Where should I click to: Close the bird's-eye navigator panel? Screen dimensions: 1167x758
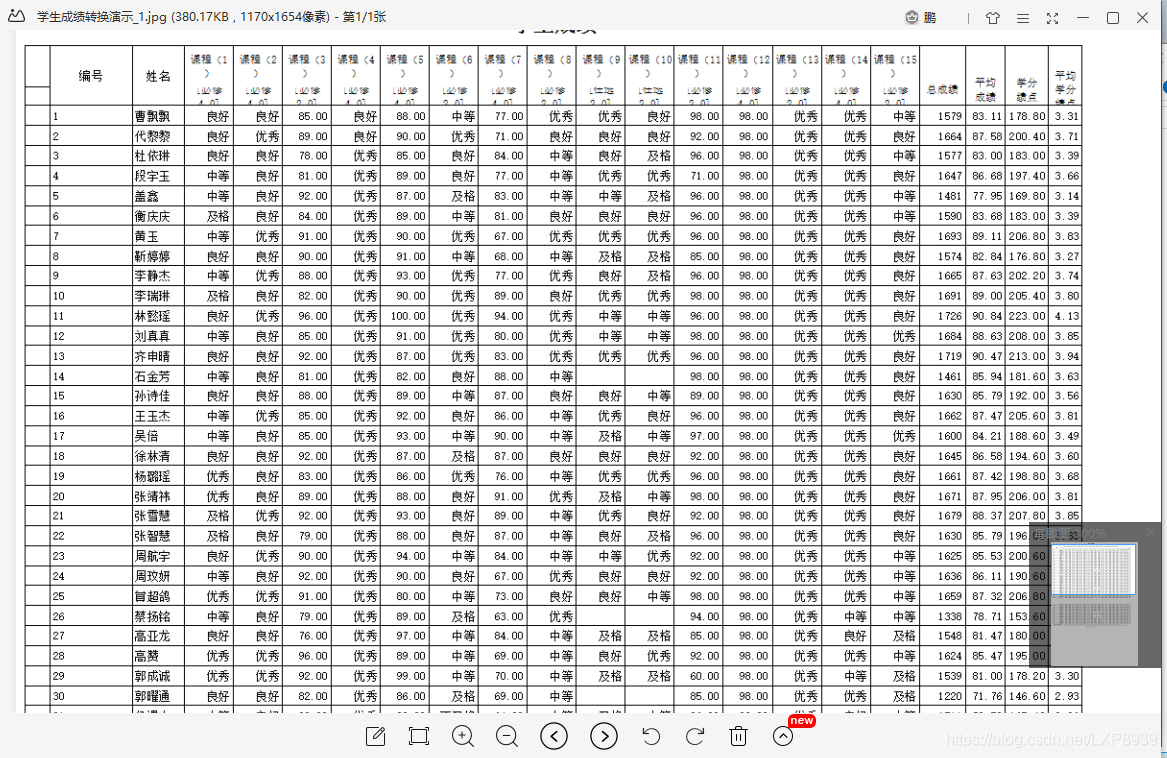tap(1151, 532)
